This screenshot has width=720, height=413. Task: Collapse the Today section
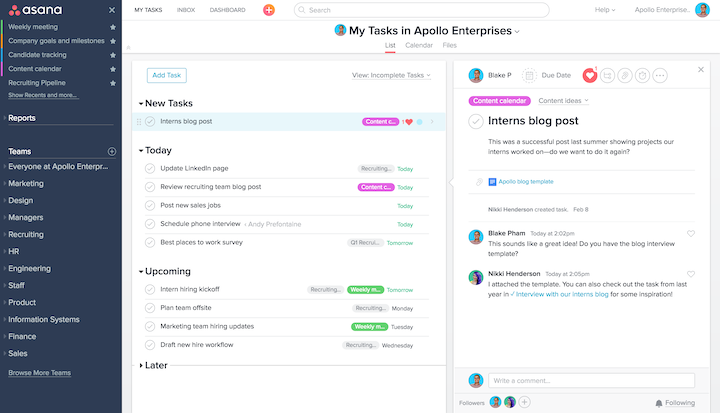pyautogui.click(x=141, y=151)
